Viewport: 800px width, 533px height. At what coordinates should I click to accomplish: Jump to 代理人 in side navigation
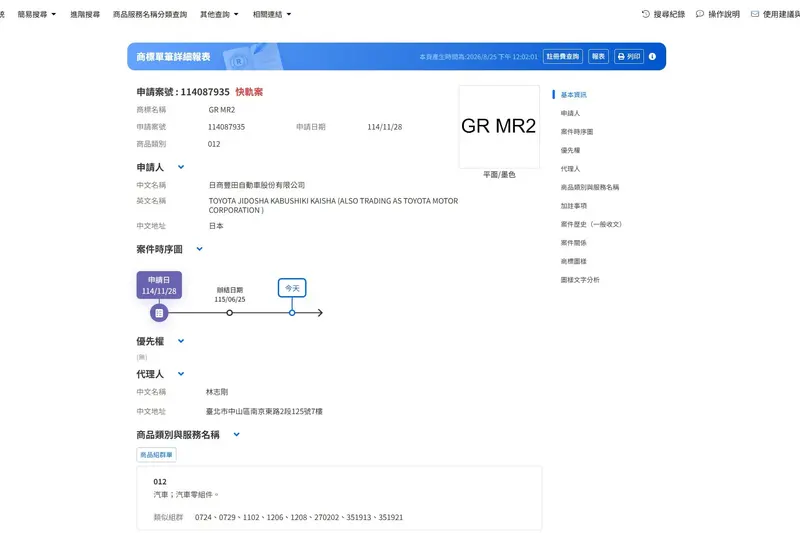(570, 169)
